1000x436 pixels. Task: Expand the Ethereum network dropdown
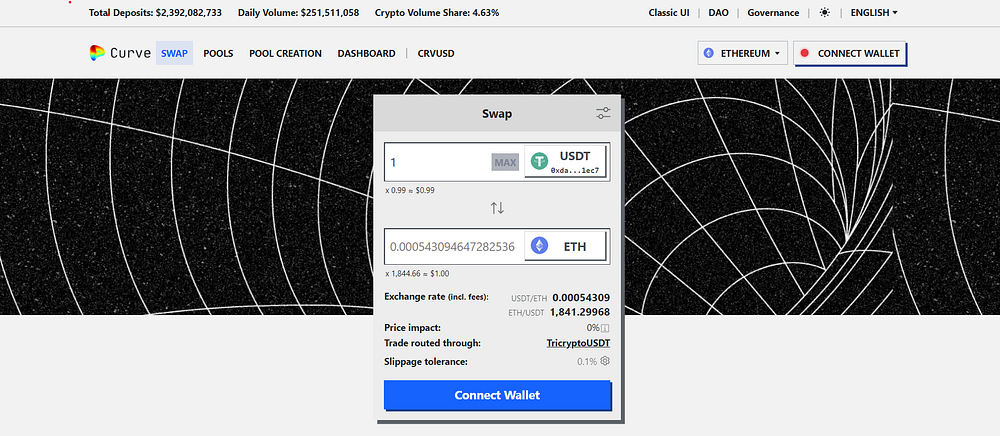(742, 54)
